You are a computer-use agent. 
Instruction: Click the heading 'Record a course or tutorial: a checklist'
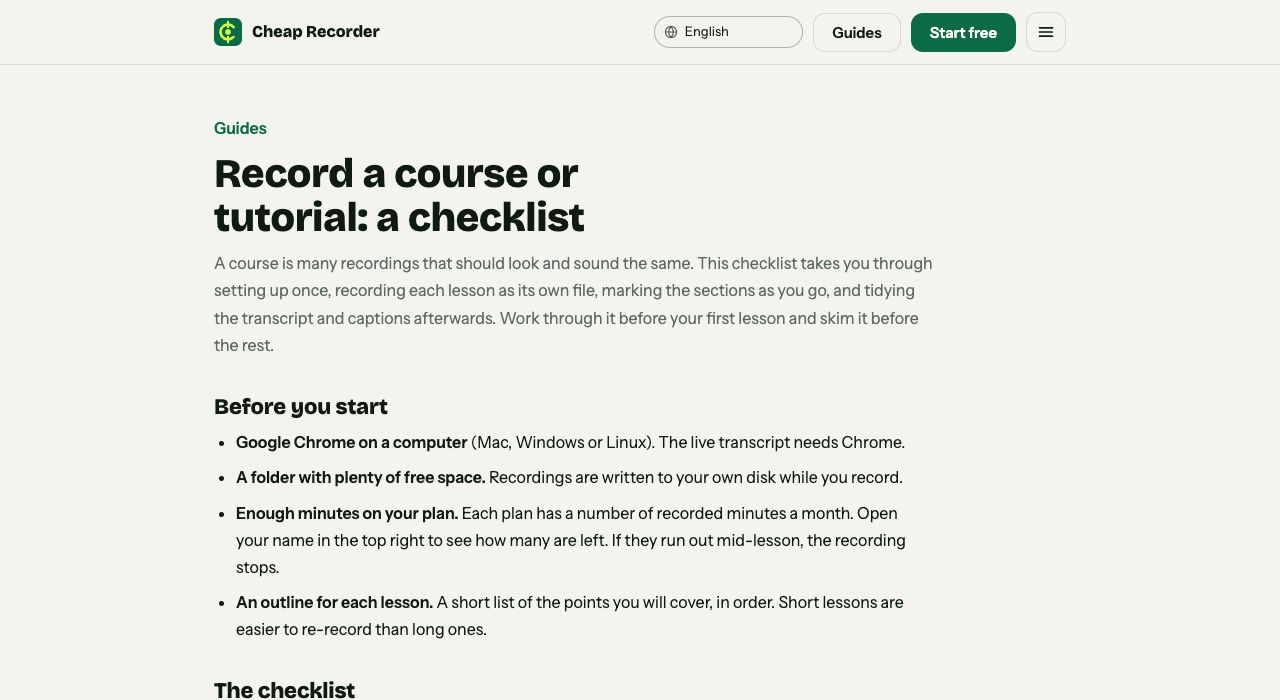click(399, 195)
